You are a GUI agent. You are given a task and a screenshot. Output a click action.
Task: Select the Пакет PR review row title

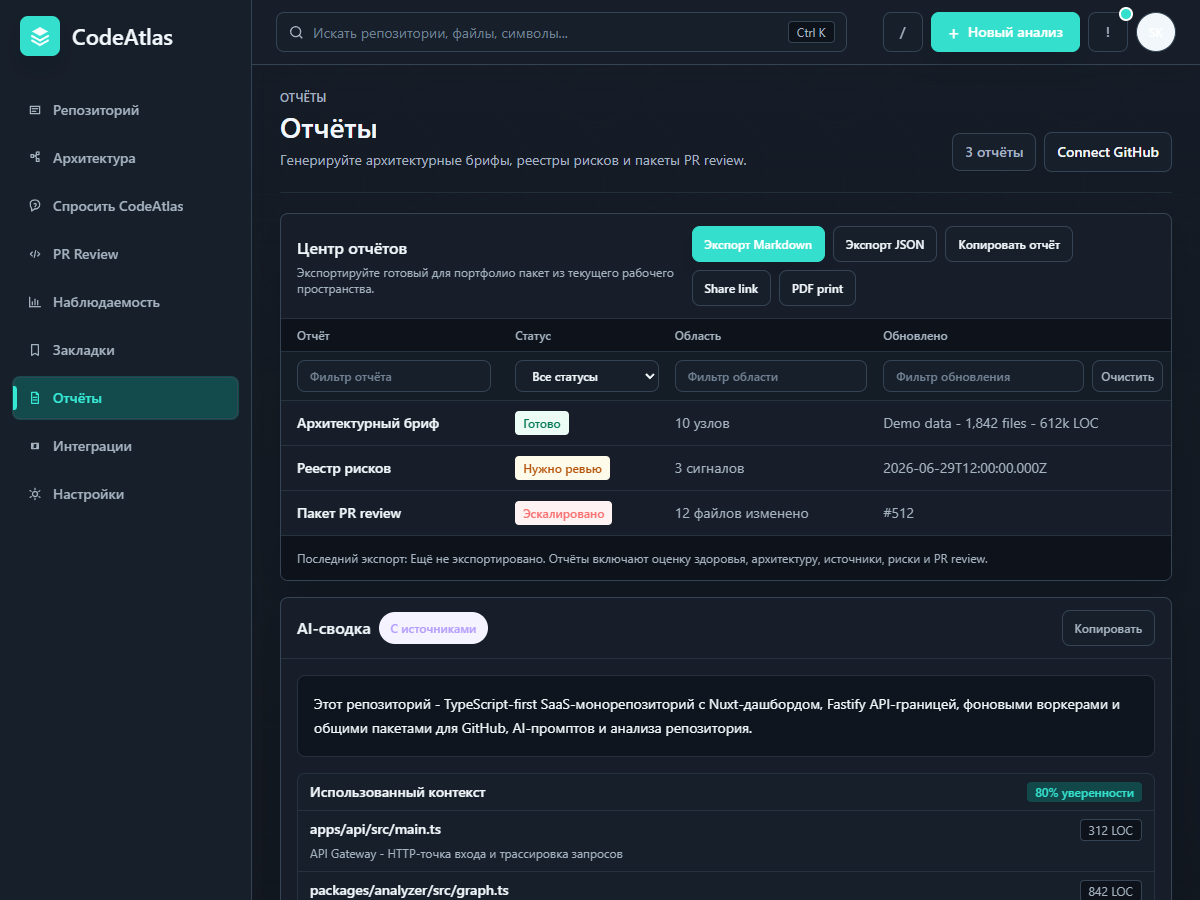click(x=349, y=513)
